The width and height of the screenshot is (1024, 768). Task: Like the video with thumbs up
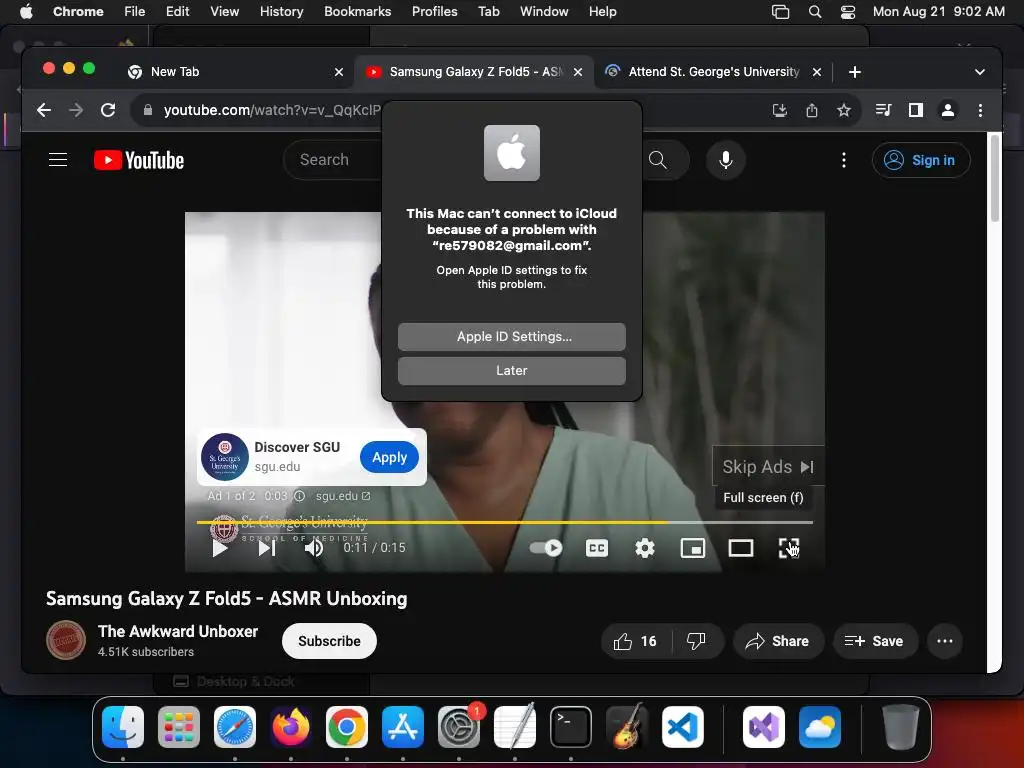click(635, 641)
